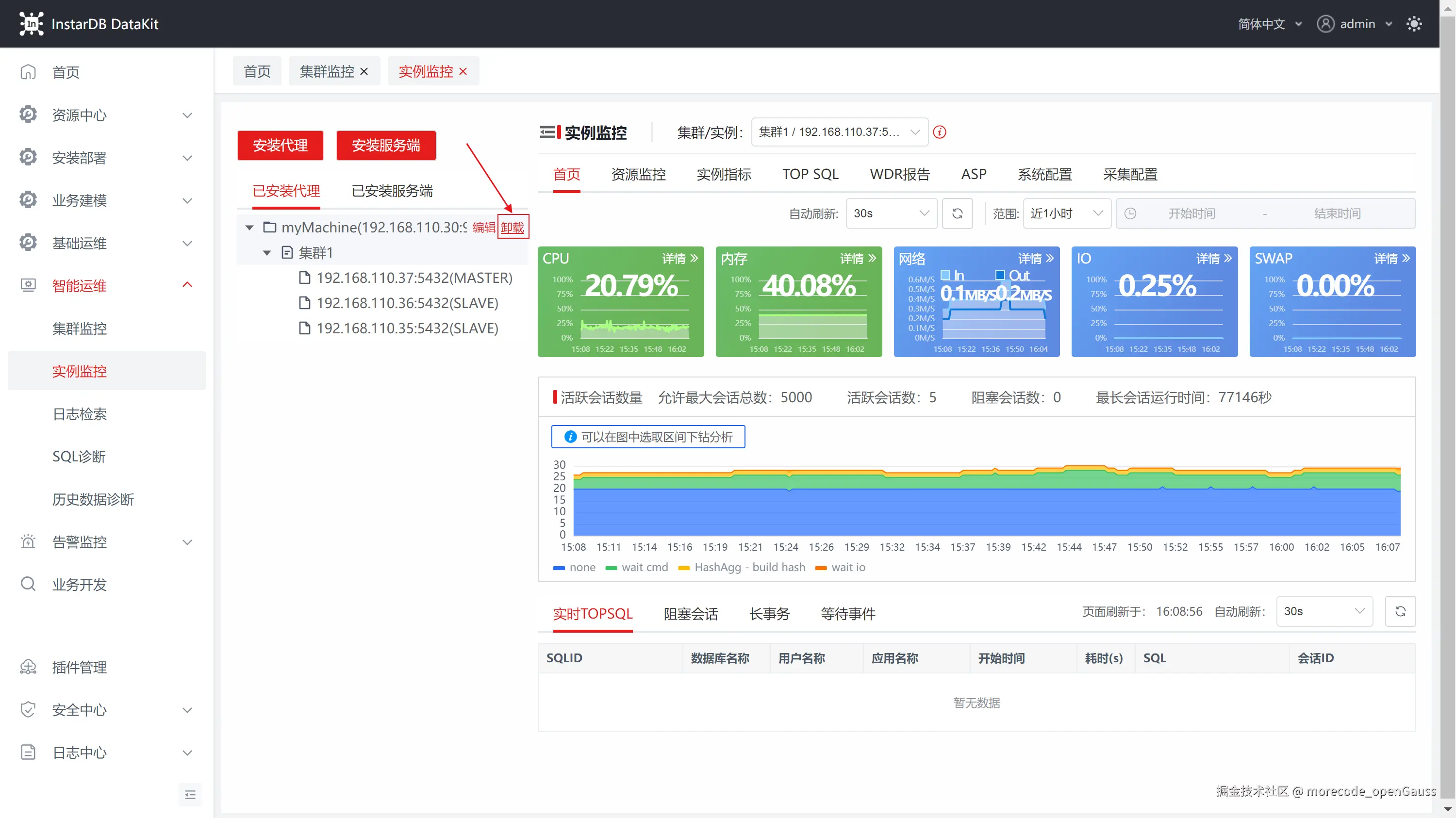This screenshot has height=818, width=1456.
Task: Click the refresh icon next to auto-refresh 30s
Action: 957,213
